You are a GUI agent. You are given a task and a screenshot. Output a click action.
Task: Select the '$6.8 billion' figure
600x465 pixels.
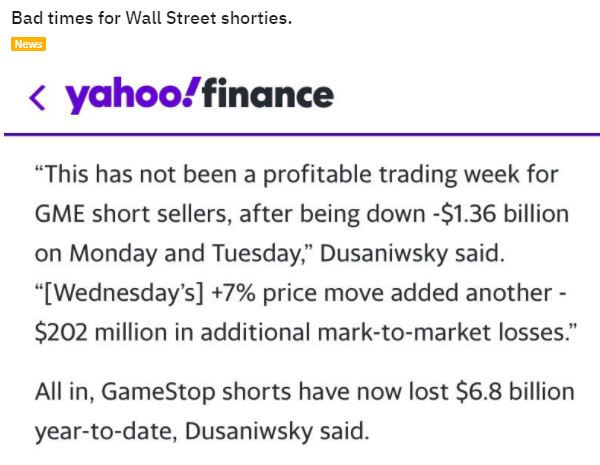point(515,392)
